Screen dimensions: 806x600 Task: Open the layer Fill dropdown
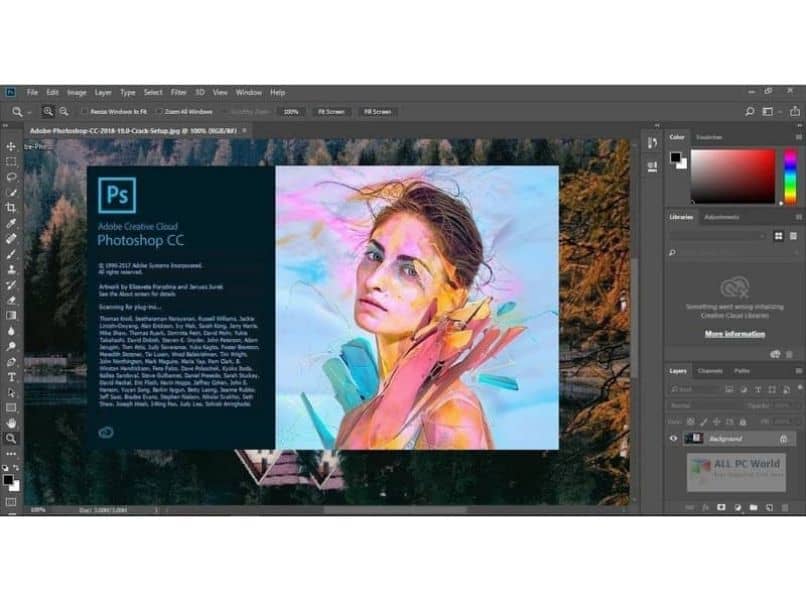pos(786,422)
